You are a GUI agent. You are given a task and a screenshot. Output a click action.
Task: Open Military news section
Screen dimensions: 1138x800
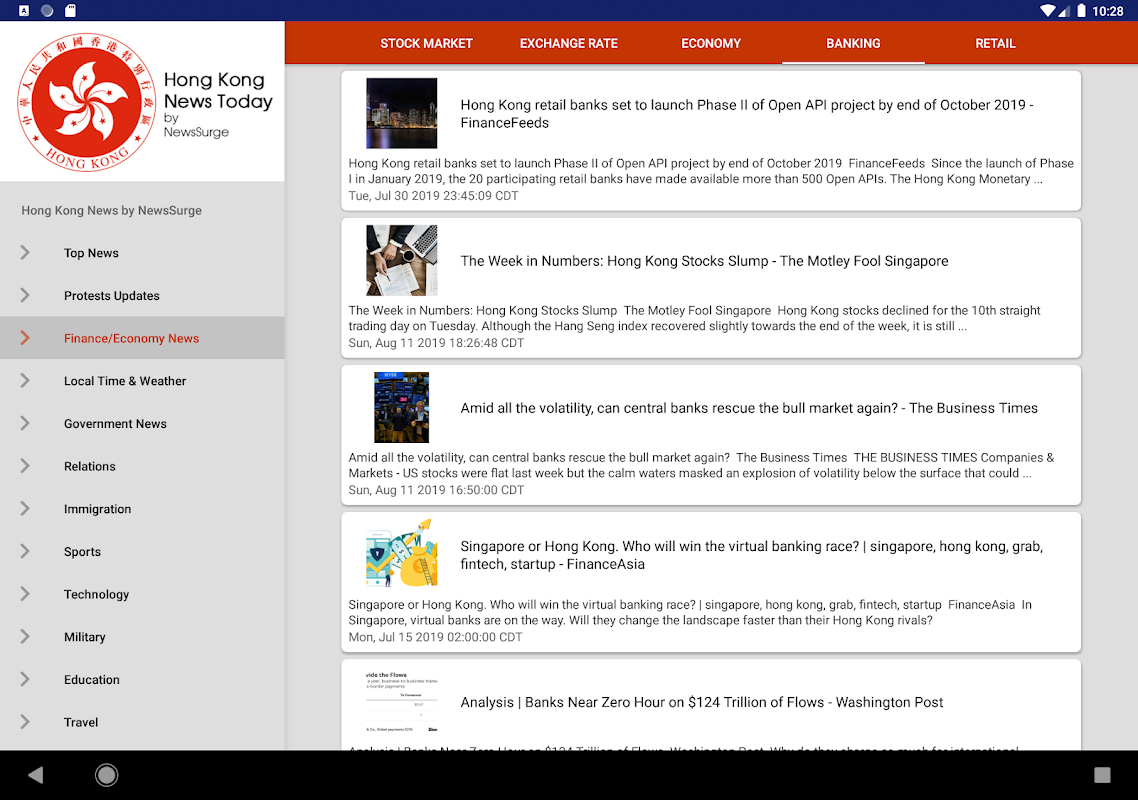(x=142, y=637)
